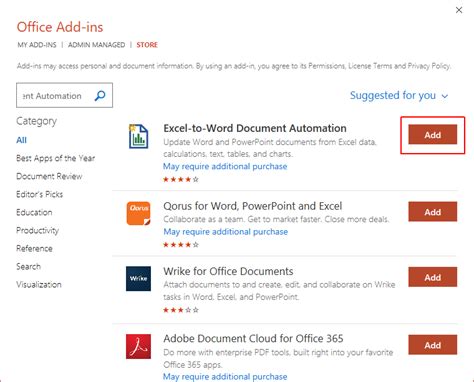Open Excel-to-Word Document Automation title
This screenshot has height=382, width=474.
click(x=255, y=128)
